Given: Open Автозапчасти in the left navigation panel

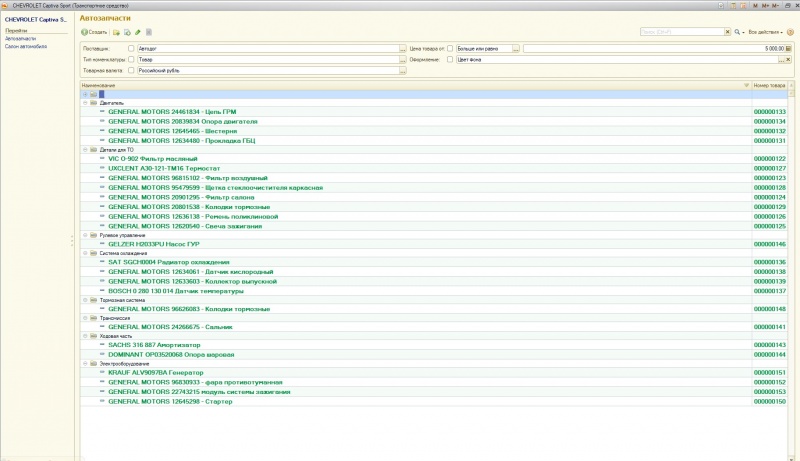Looking at the screenshot, I should click(20, 39).
